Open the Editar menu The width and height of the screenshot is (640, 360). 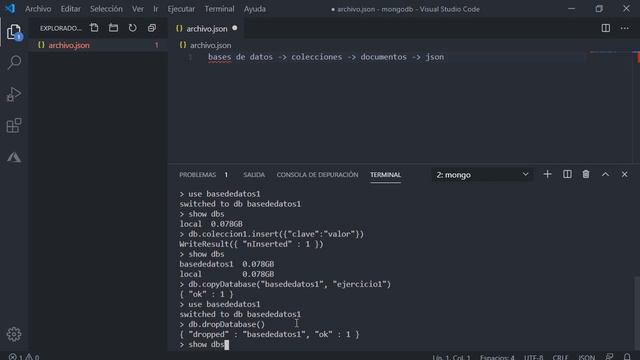pyautogui.click(x=71, y=9)
